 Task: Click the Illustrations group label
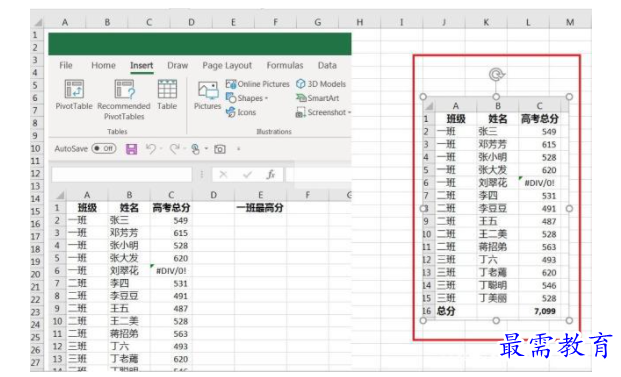click(x=274, y=131)
